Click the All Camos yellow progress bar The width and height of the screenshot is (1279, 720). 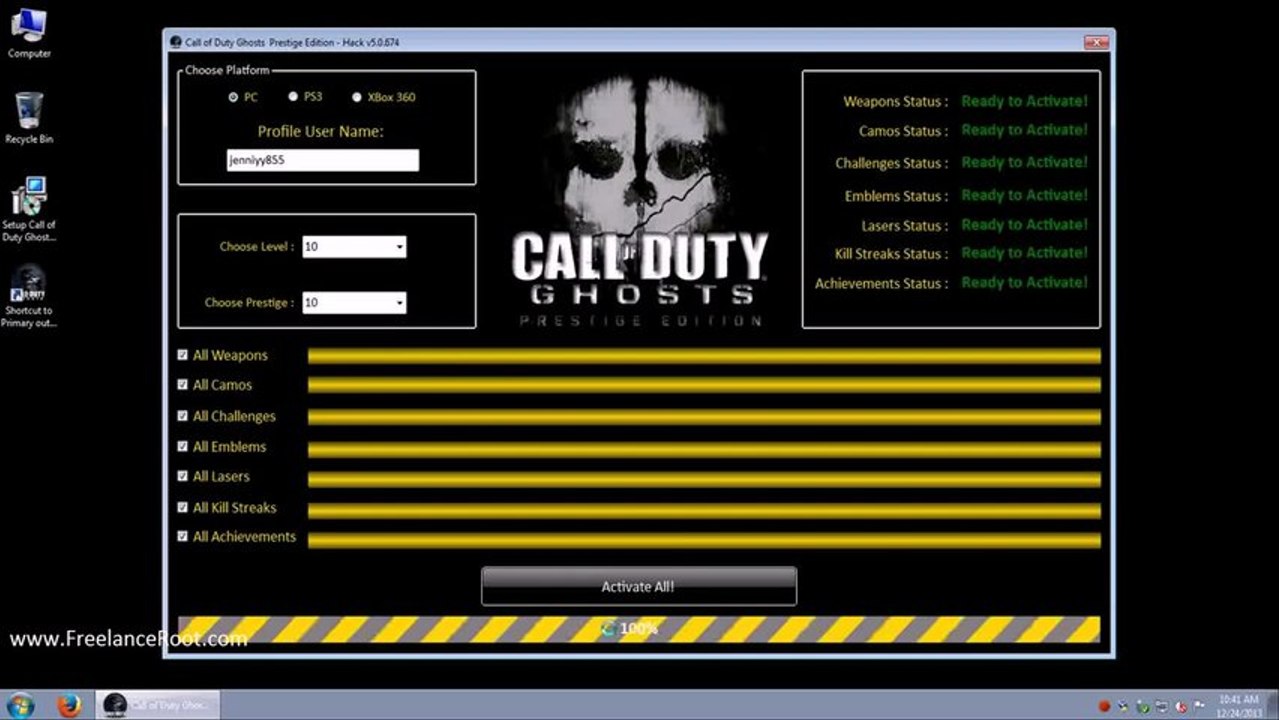coord(704,385)
